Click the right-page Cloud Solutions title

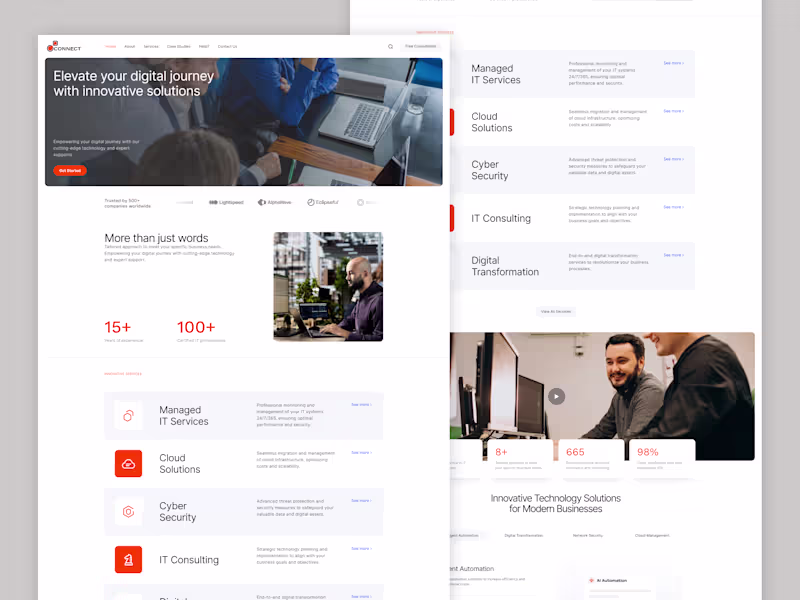click(x=491, y=122)
